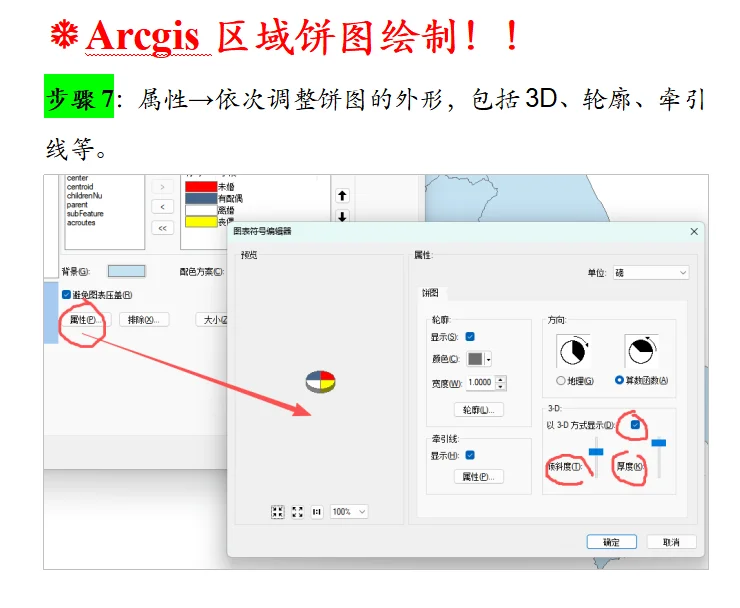Open the preview 100% zoom dropdown
Viewport: 740px width, 608px height.
pyautogui.click(x=349, y=512)
